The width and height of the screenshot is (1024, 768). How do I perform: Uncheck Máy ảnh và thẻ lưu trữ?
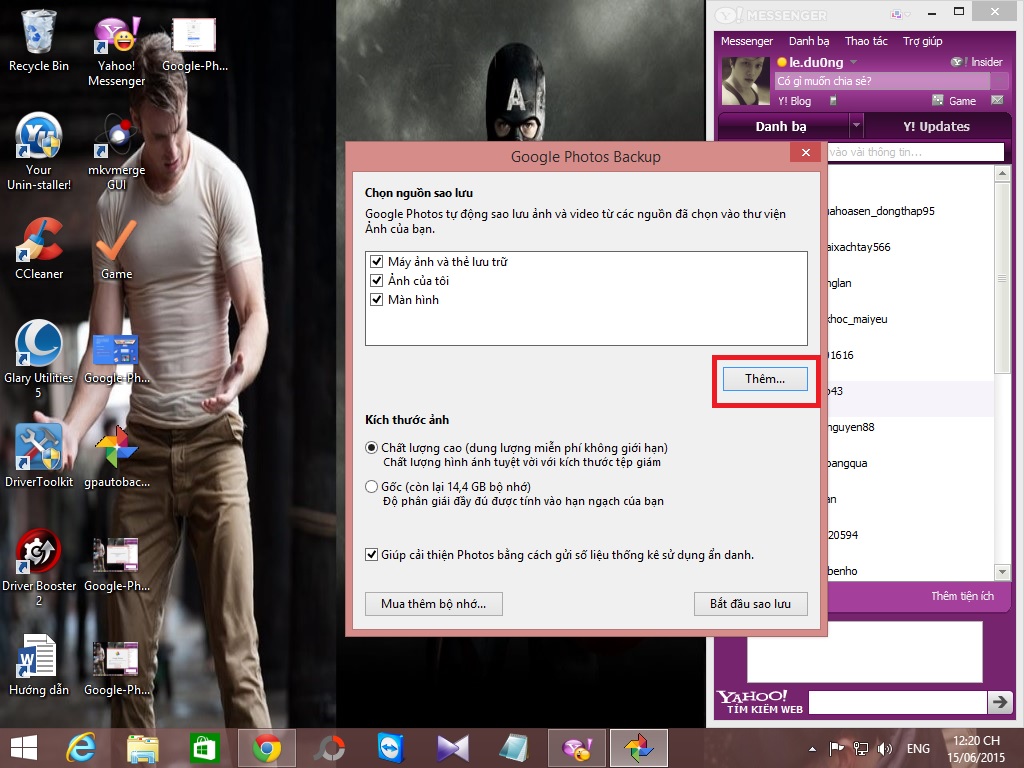(x=376, y=261)
